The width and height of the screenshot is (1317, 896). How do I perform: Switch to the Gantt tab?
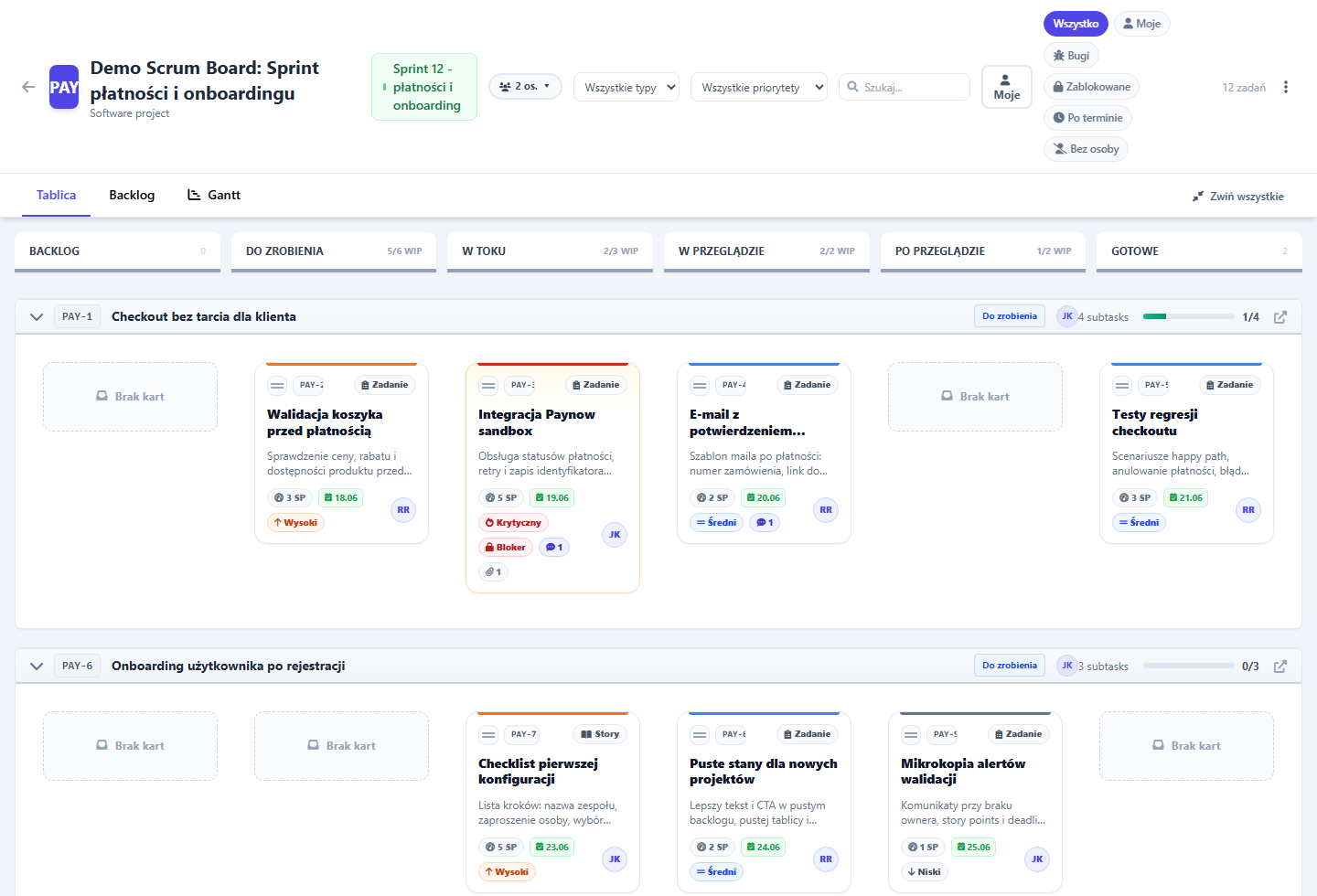(214, 196)
